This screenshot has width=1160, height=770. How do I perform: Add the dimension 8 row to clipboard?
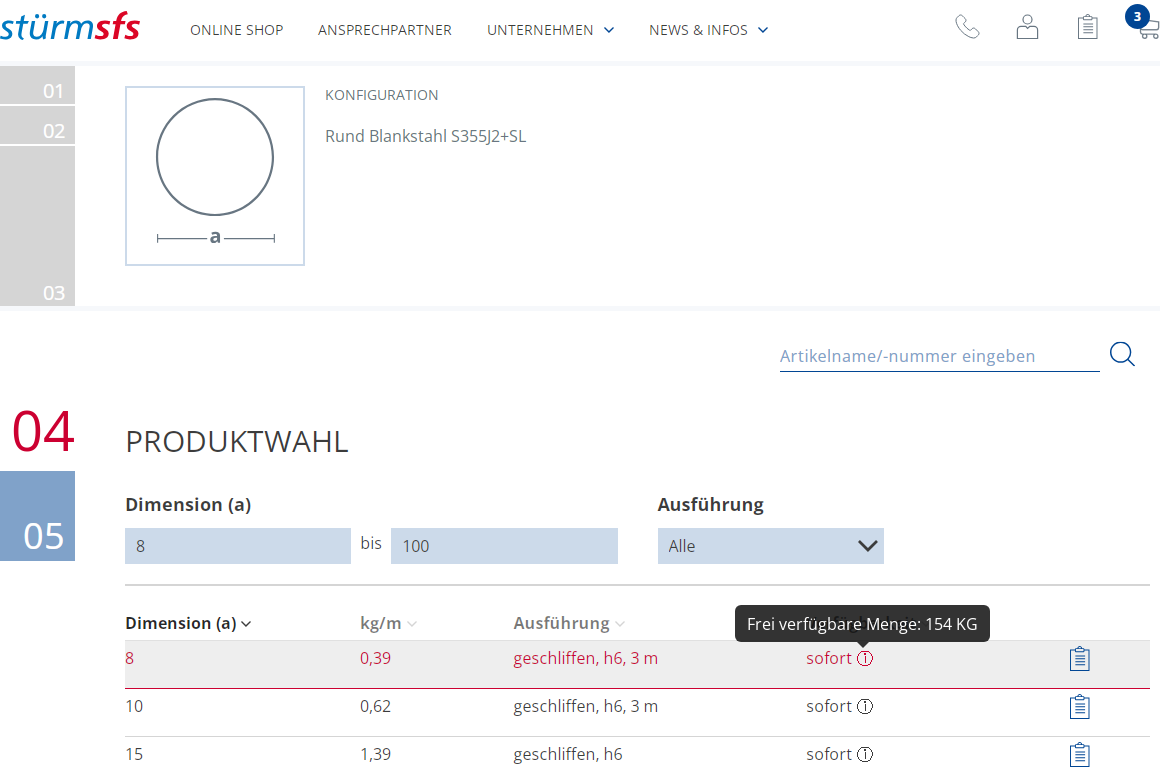pos(1079,659)
